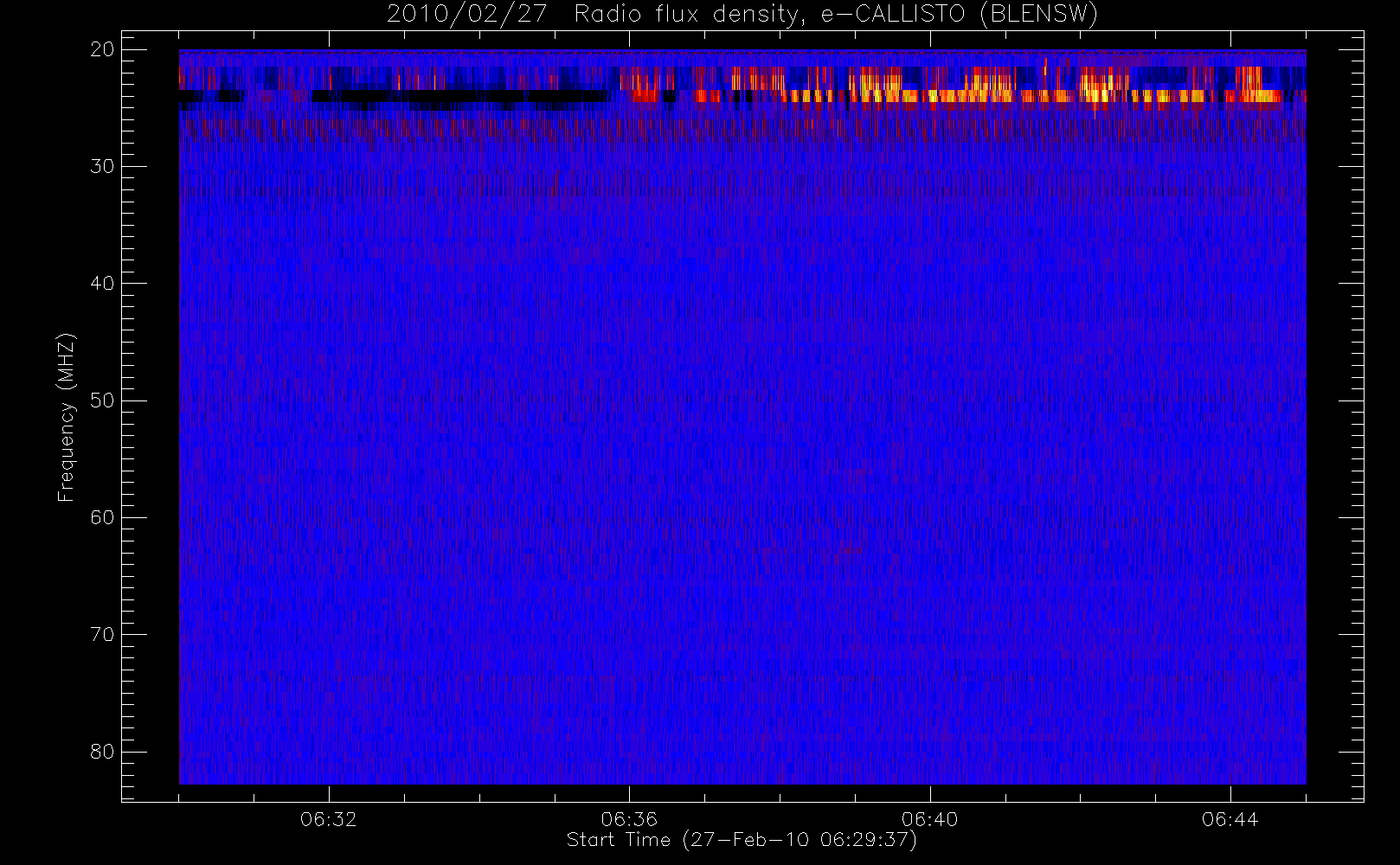Click the 06:44 time tick label
This screenshot has height=865, width=1400.
1230,819
